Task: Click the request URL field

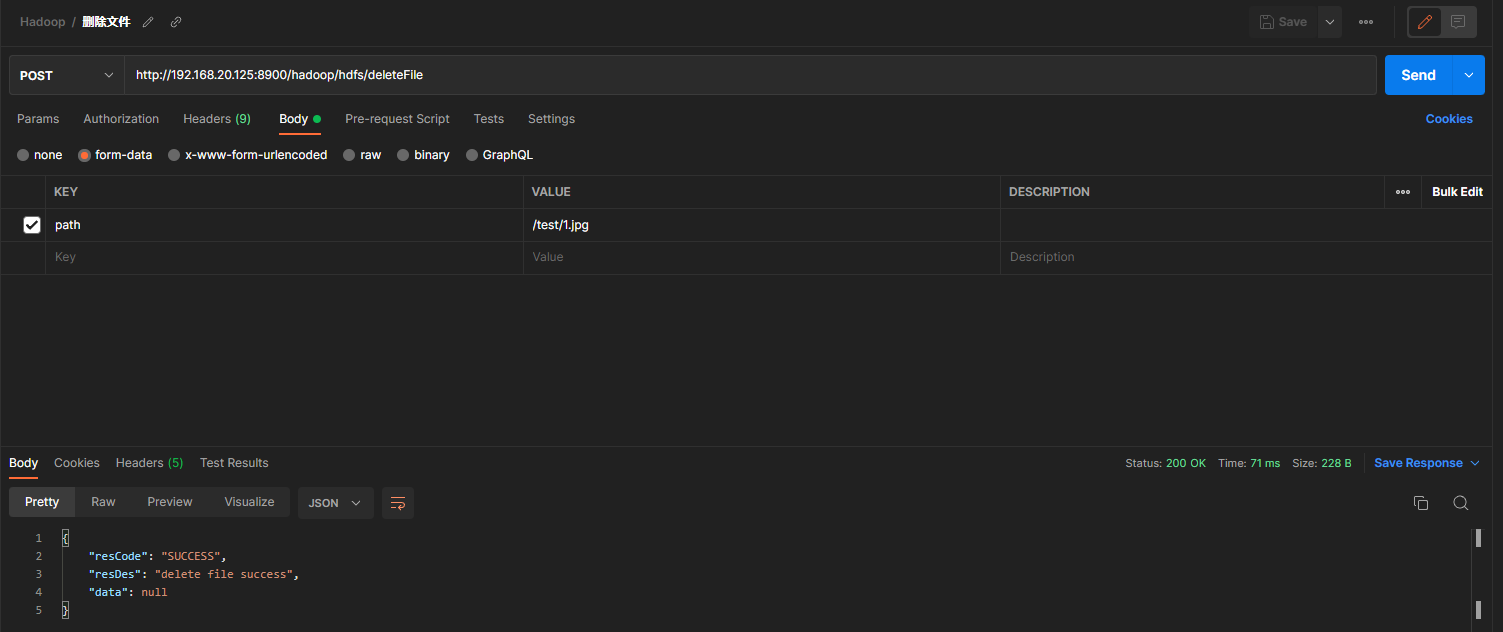Action: pos(750,75)
